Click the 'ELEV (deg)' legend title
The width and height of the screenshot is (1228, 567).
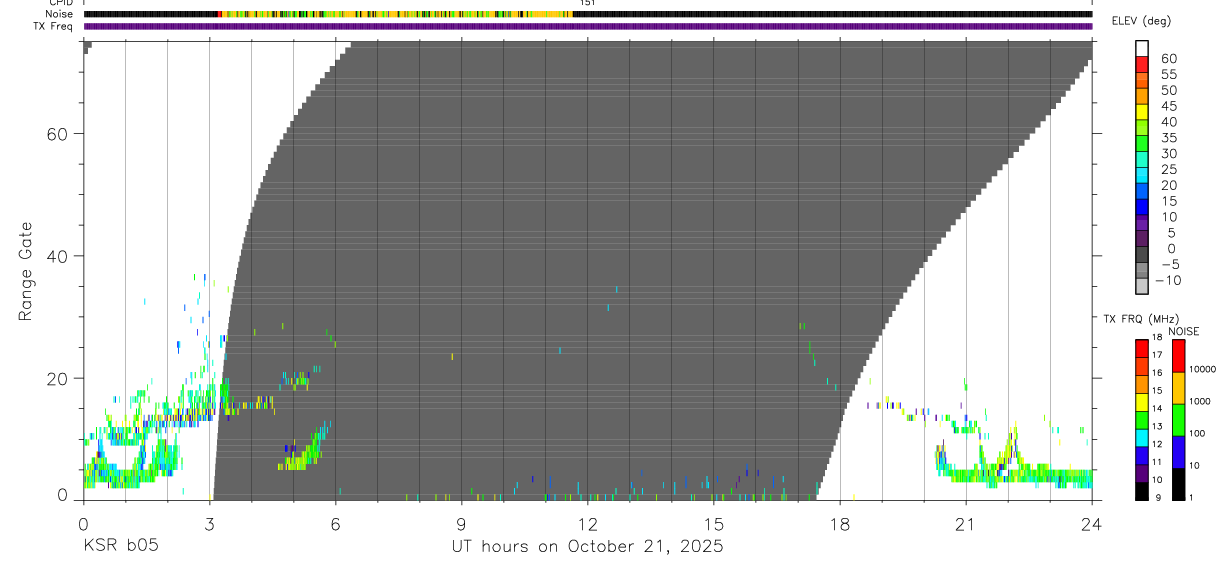coord(1143,21)
